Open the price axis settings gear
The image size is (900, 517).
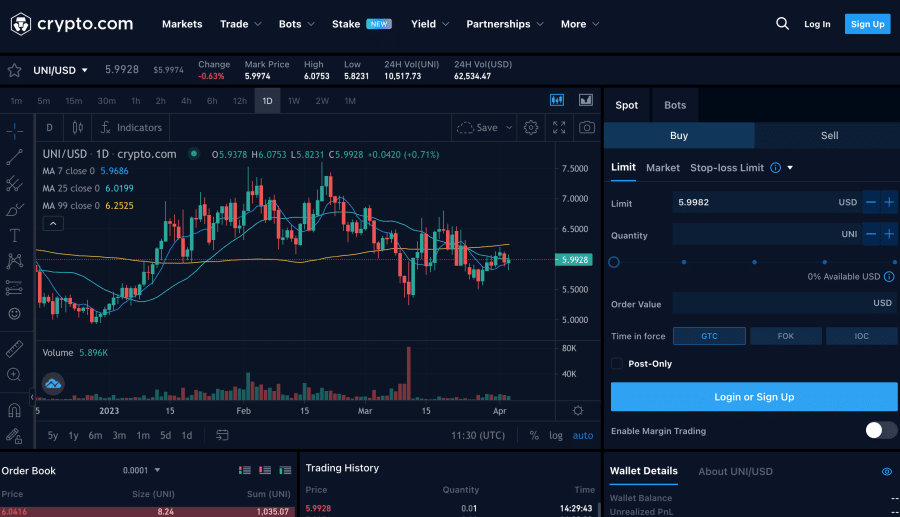click(578, 410)
